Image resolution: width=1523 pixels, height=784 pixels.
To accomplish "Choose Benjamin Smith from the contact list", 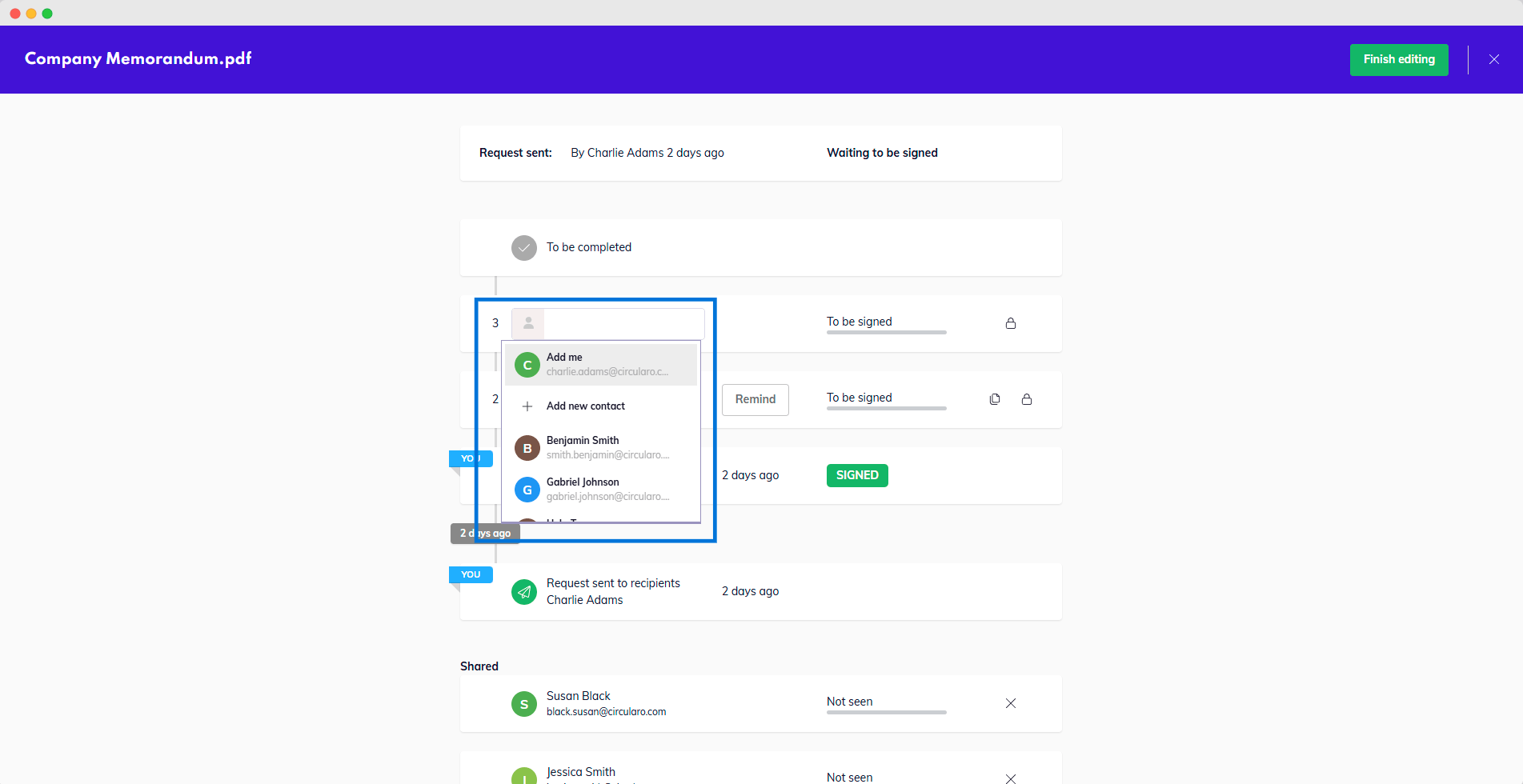I will (x=601, y=448).
